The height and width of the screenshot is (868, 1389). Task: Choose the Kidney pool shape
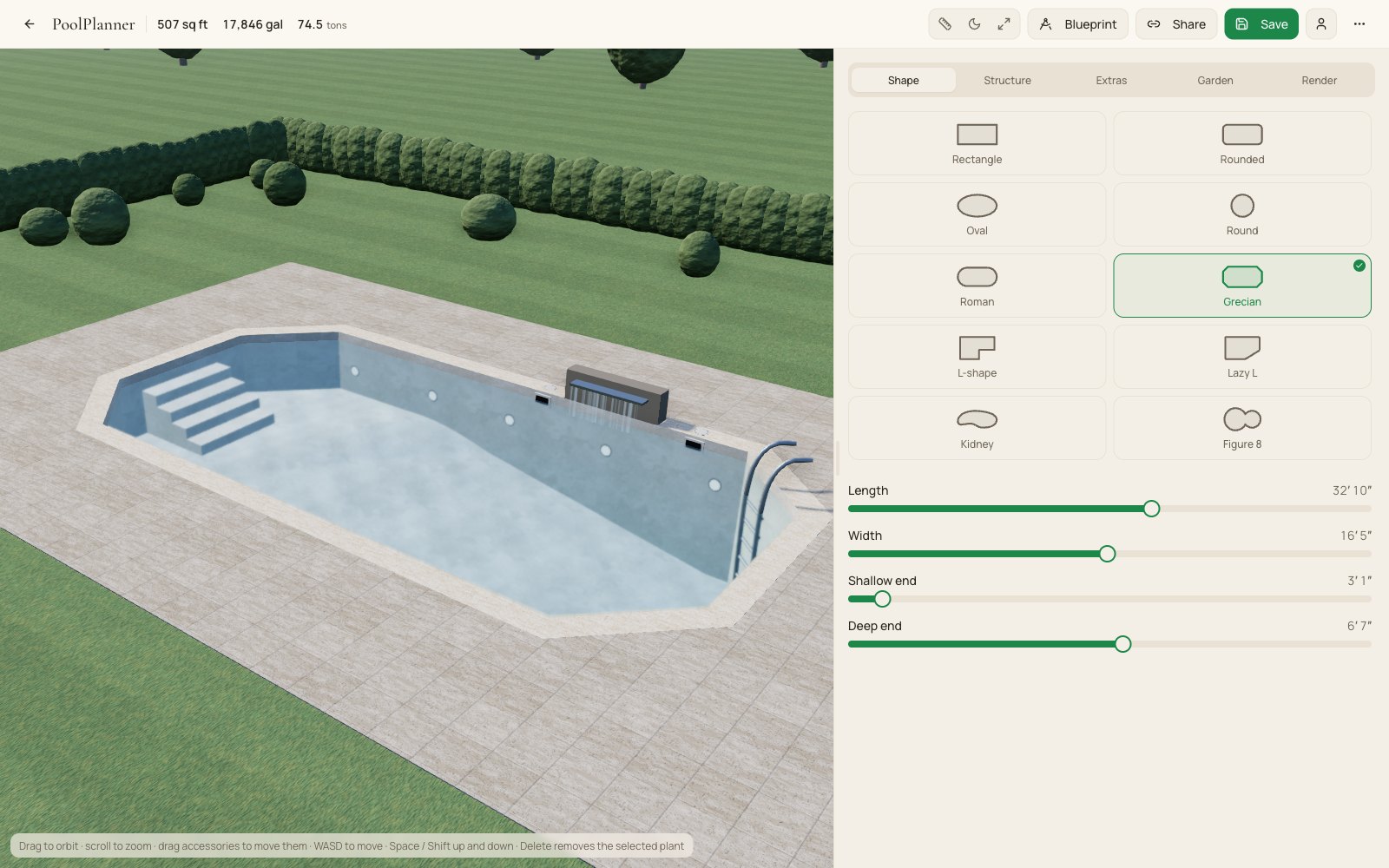coord(977,428)
